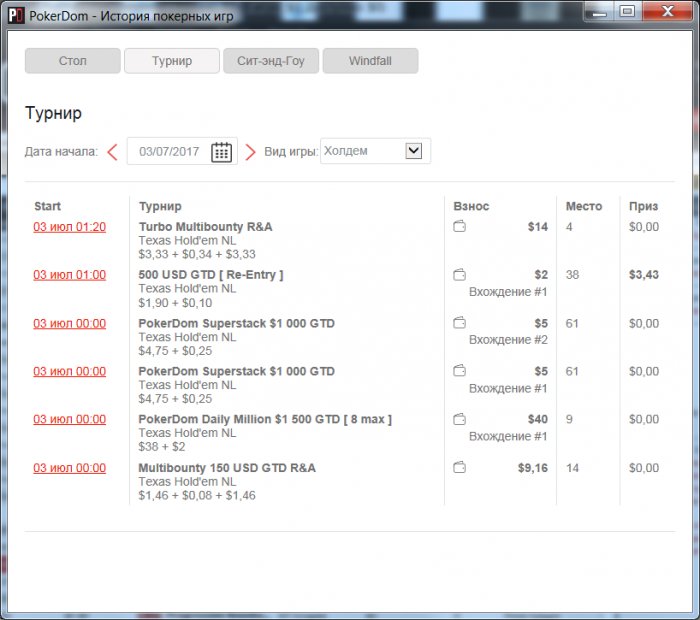This screenshot has width=700, height=620.
Task: Open the 03 июл 01:20 tournament link
Action: click(70, 227)
